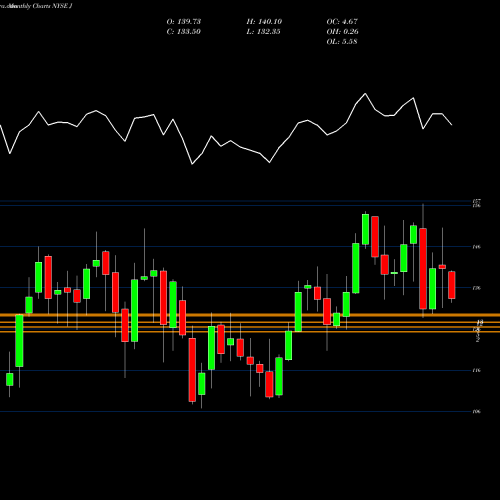Click the 106 price axis label
This screenshot has width=500, height=500.
coord(477,412)
